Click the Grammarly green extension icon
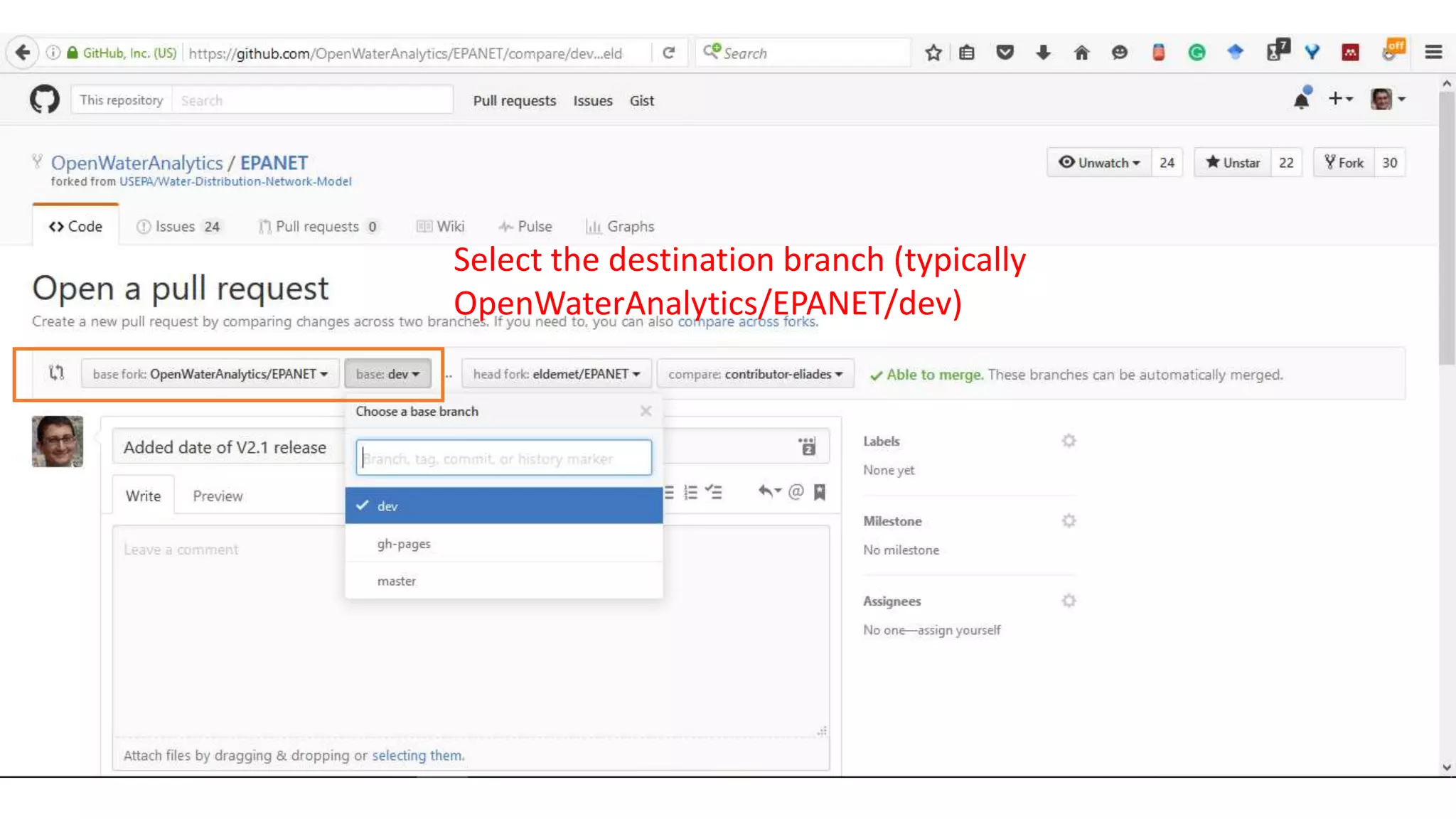The image size is (1456, 819). 1197,53
